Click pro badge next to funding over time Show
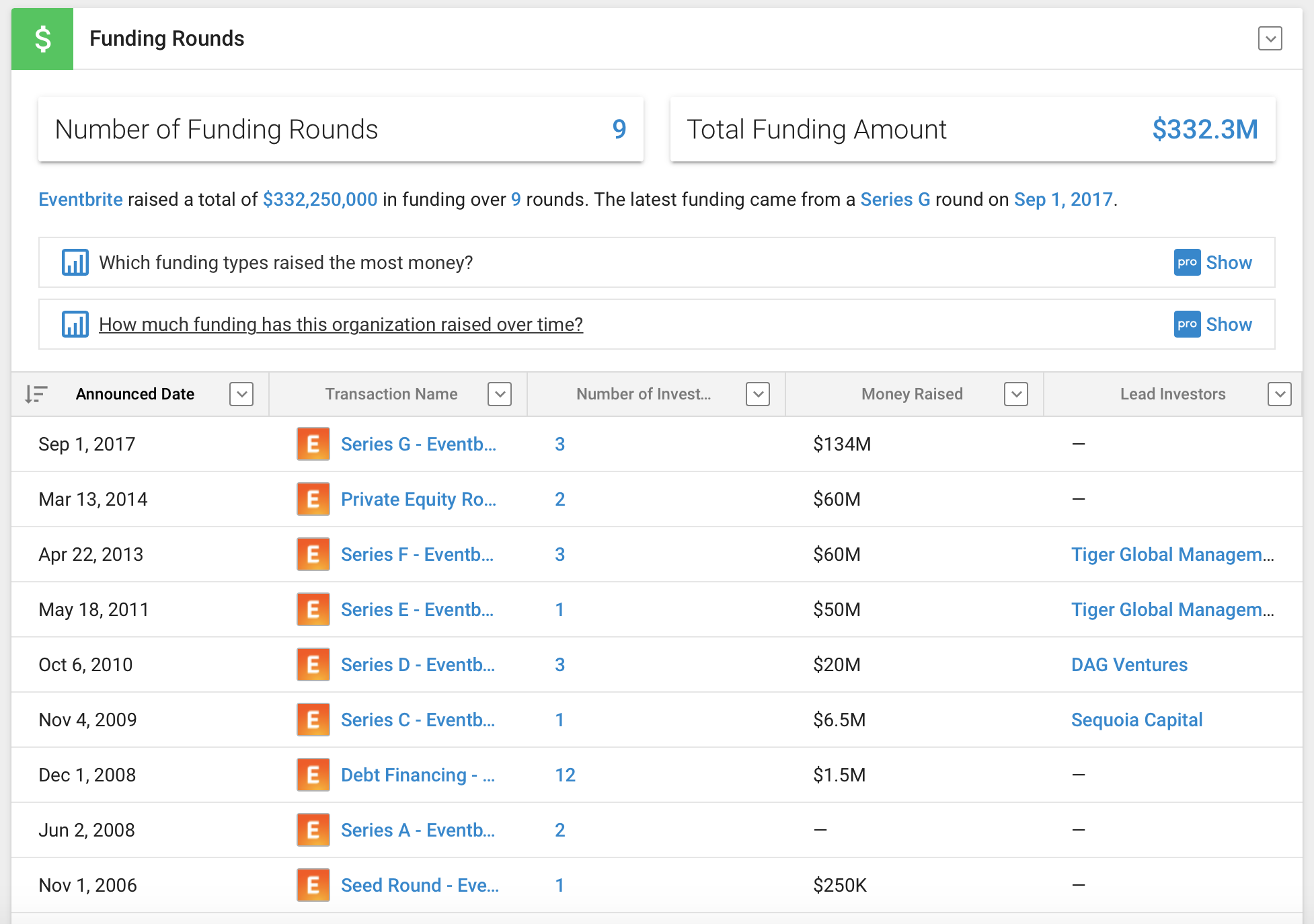1314x924 pixels. [x=1187, y=324]
